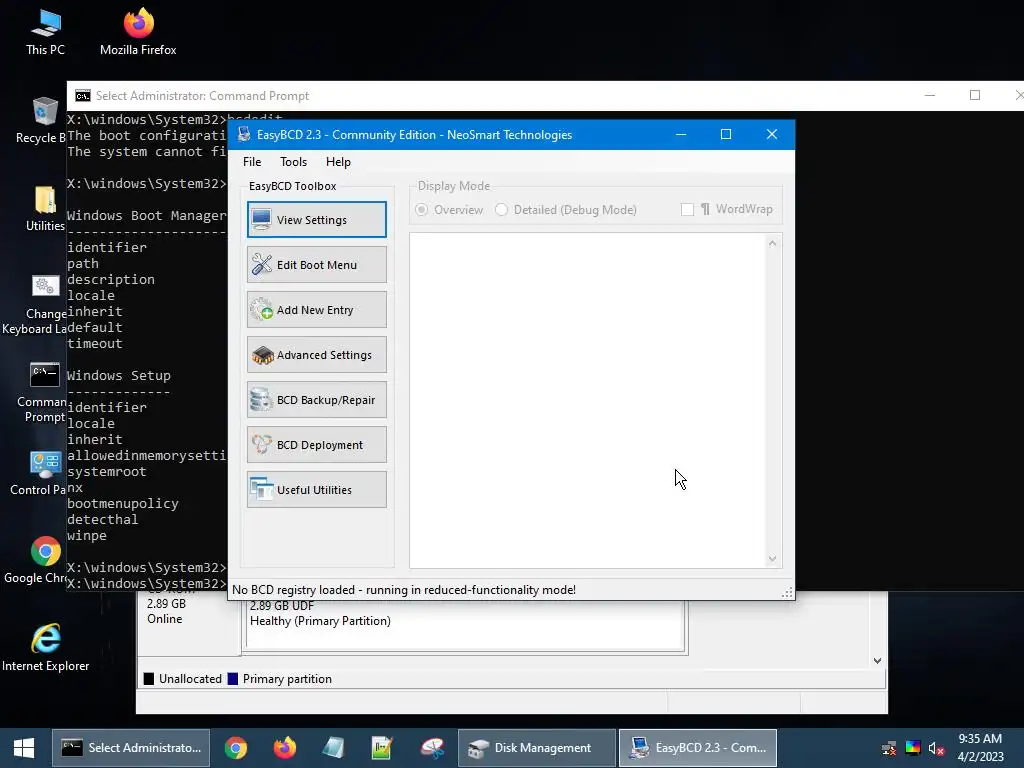Click the Disk Management scroll down arrow
This screenshot has width=1024, height=768.
[x=877, y=661]
